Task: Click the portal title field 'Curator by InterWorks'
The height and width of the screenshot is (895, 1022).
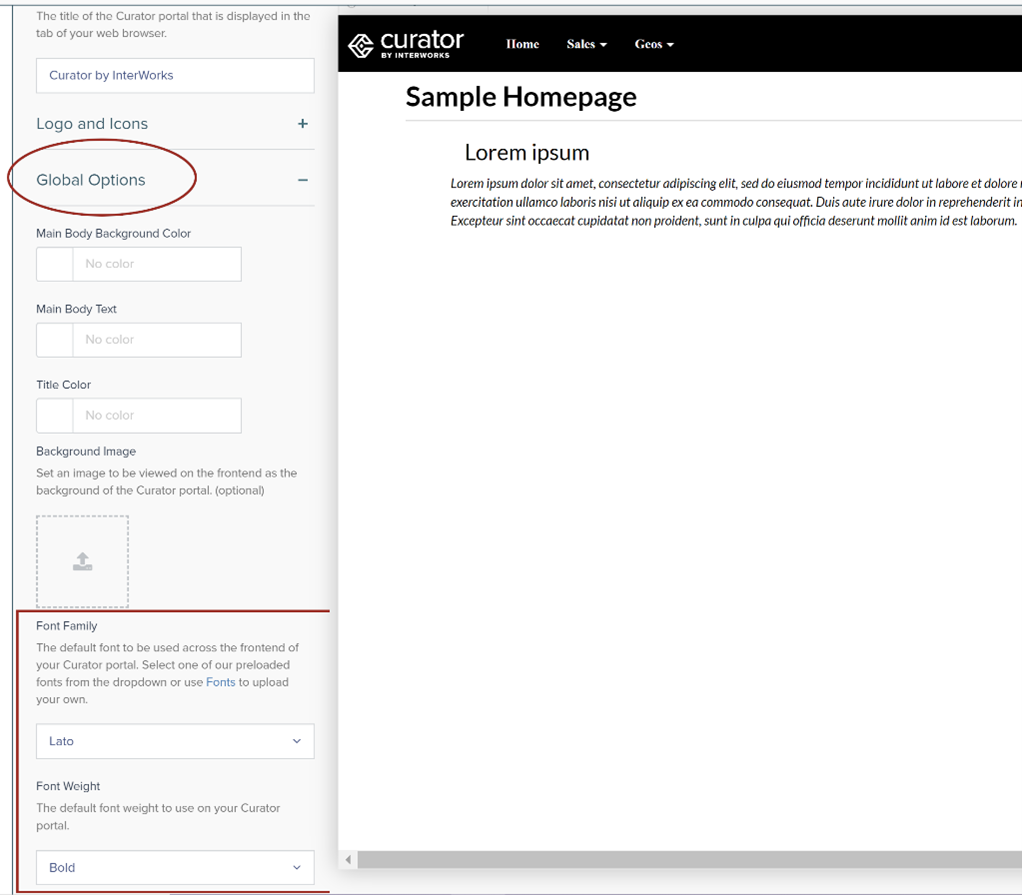Action: [x=175, y=76]
